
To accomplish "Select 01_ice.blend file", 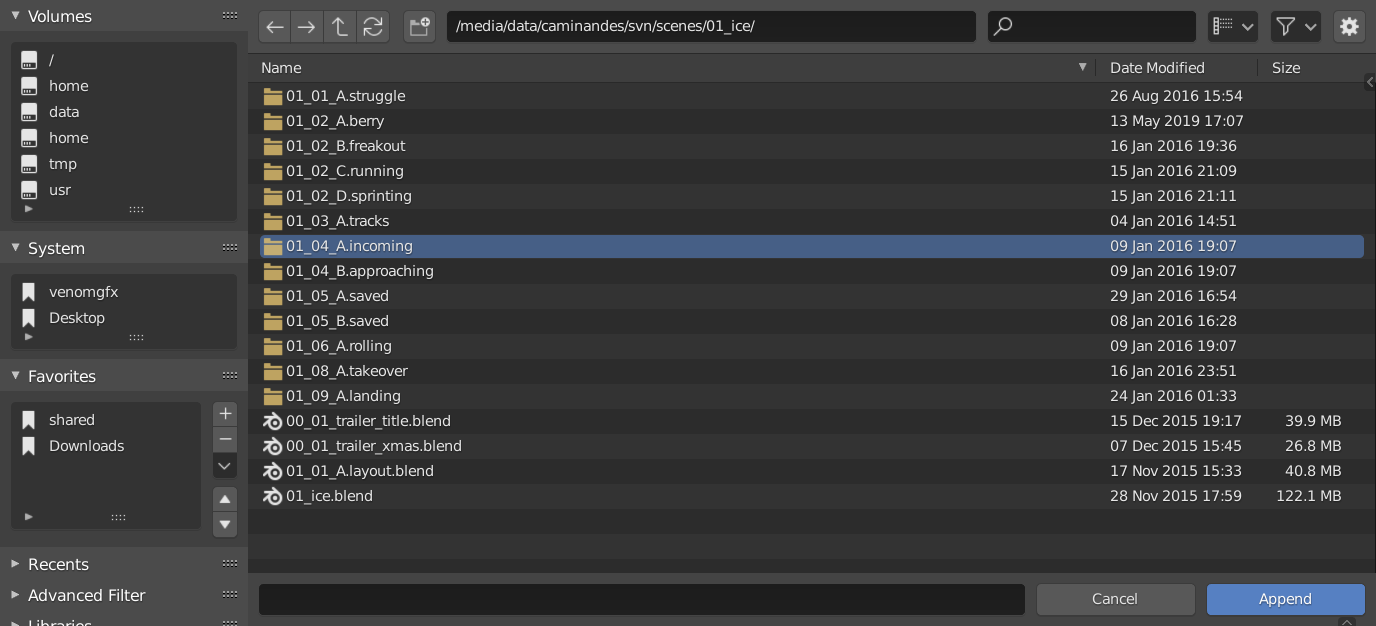I will click(x=812, y=496).
